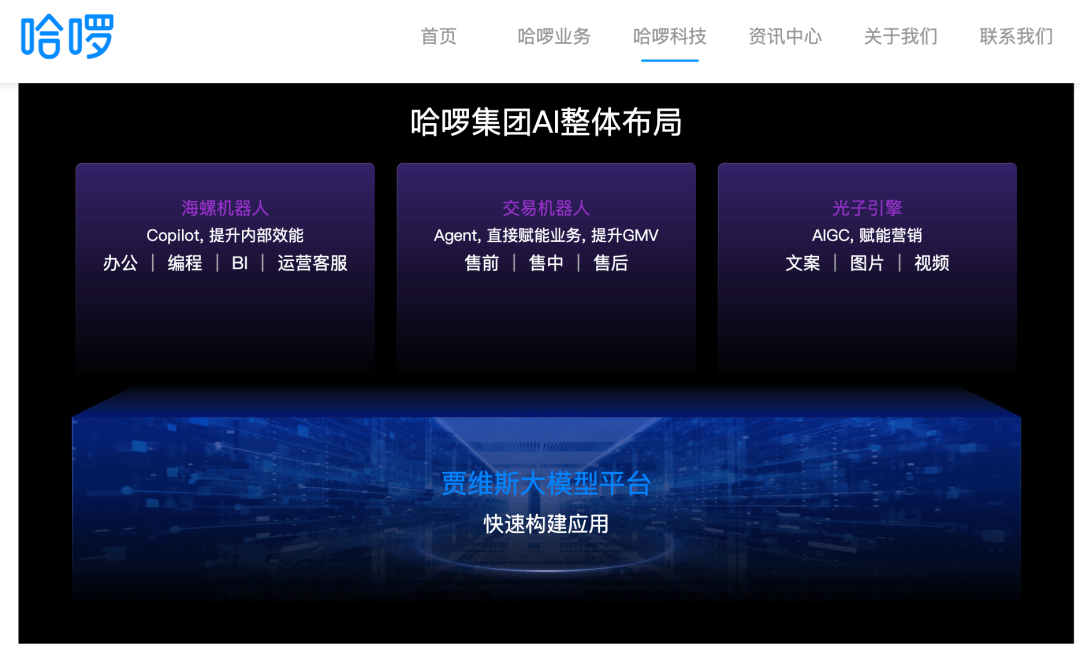Image resolution: width=1080 pixels, height=648 pixels.
Task: Click the 光子引擎 card title
Action: 867,208
